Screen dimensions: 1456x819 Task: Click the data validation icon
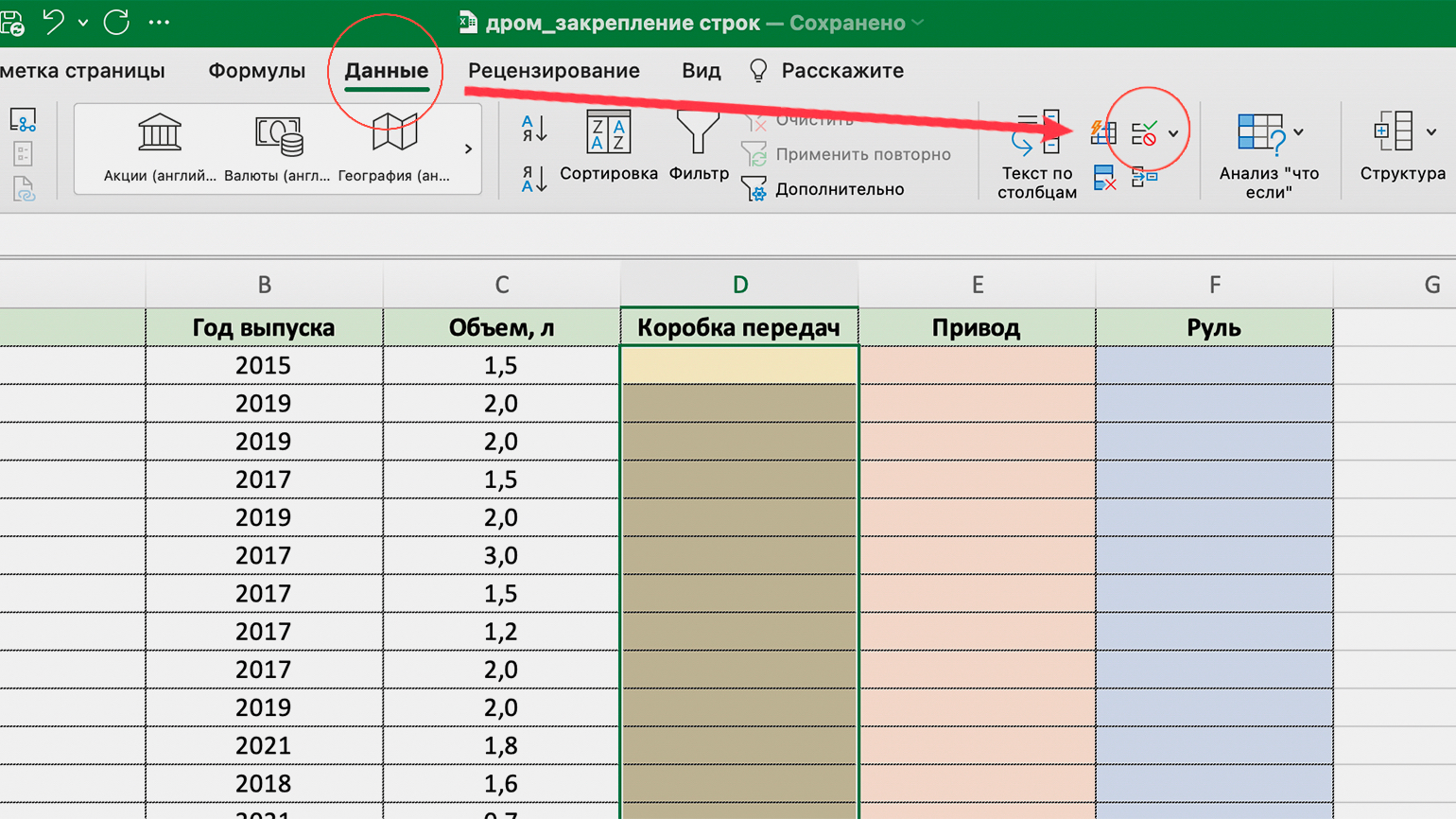1144,133
